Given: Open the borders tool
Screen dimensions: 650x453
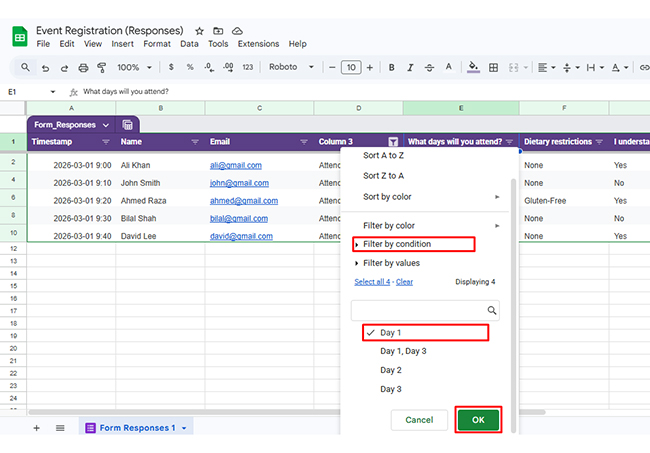Looking at the screenshot, I should [x=493, y=68].
